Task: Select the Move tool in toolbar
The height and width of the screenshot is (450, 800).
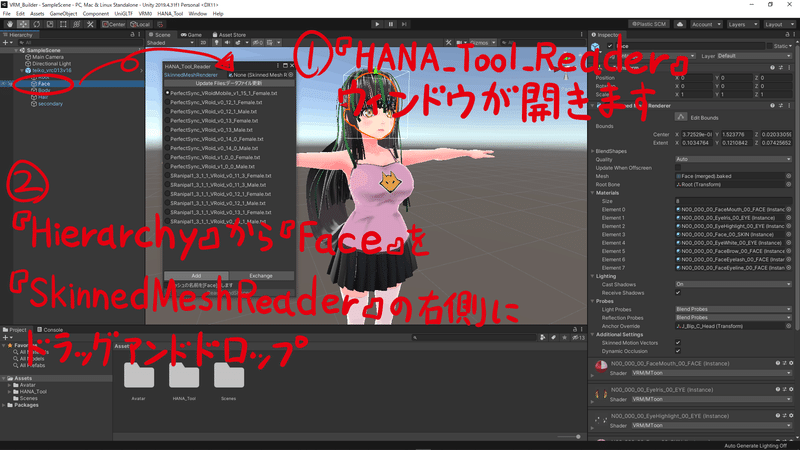Action: (x=23, y=24)
